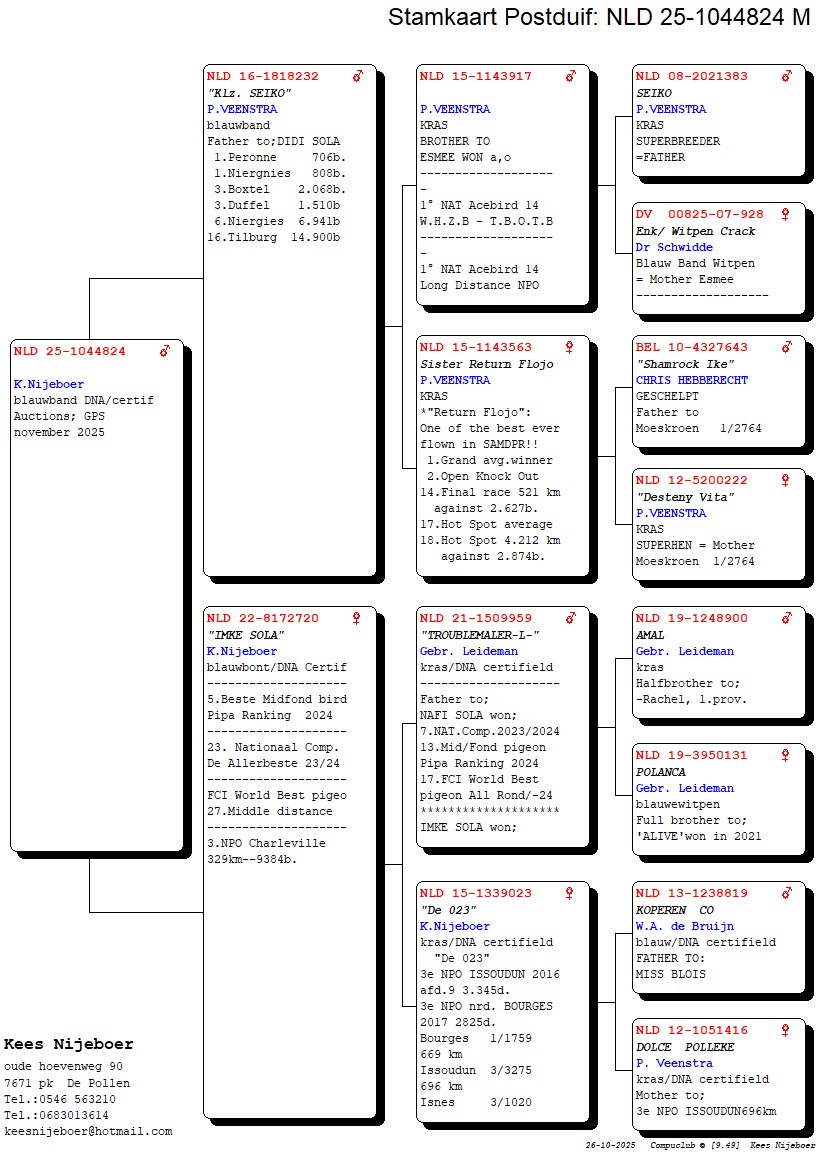This screenshot has width=816, height=1172.
Task: Click the female symbol on NLD 12-1051416 card
Action: point(786,1030)
